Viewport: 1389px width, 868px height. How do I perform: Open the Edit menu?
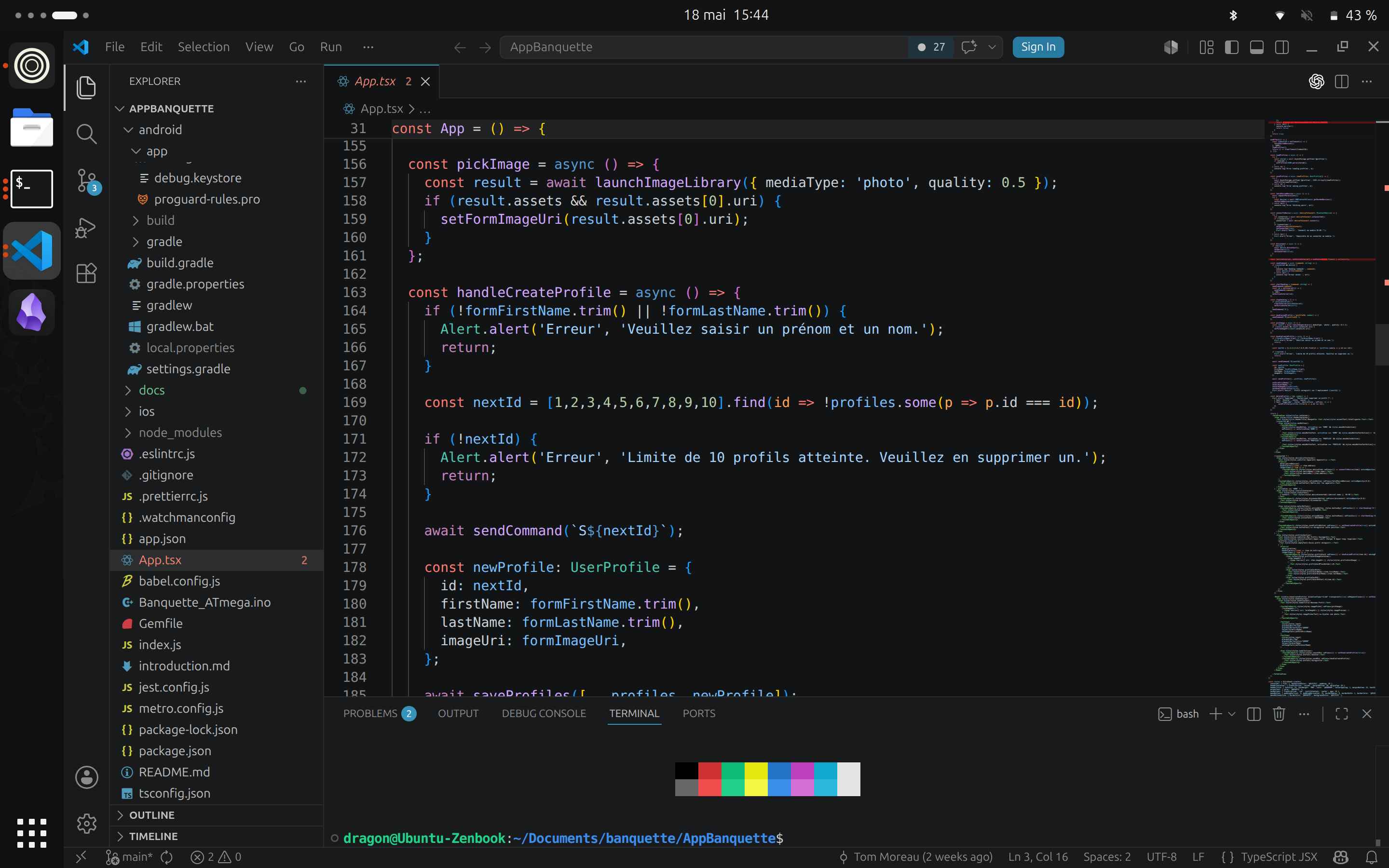[x=151, y=47]
